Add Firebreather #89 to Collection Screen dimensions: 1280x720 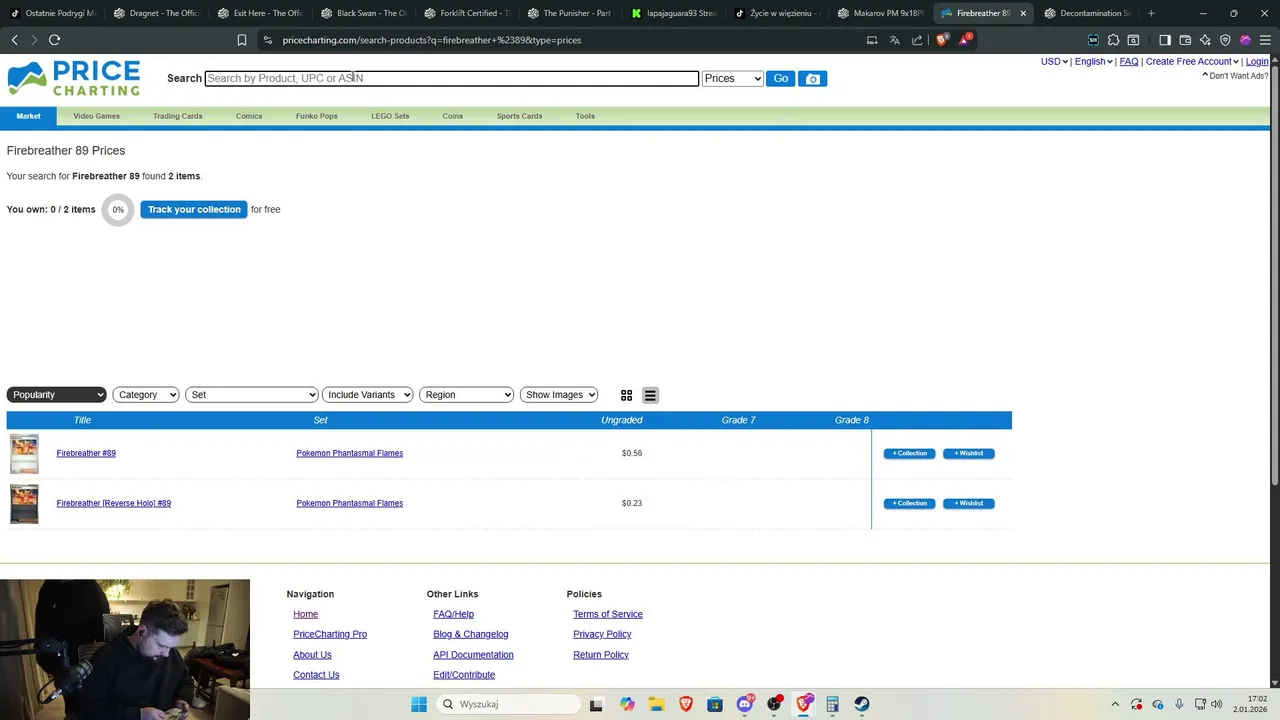(x=910, y=453)
